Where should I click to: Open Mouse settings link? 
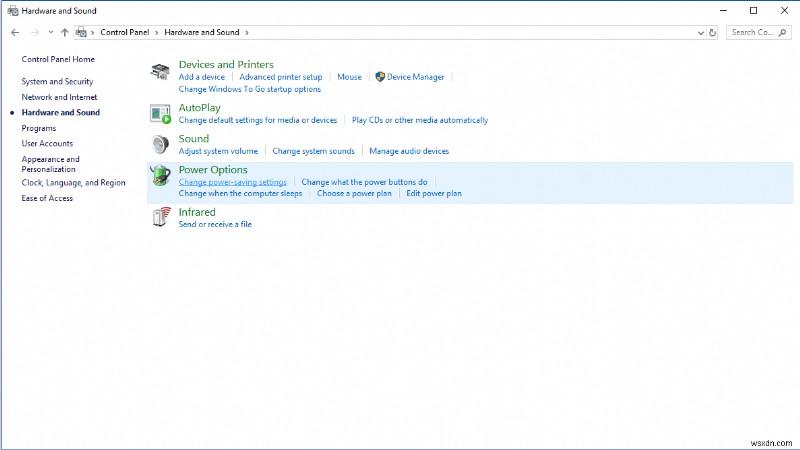349,77
